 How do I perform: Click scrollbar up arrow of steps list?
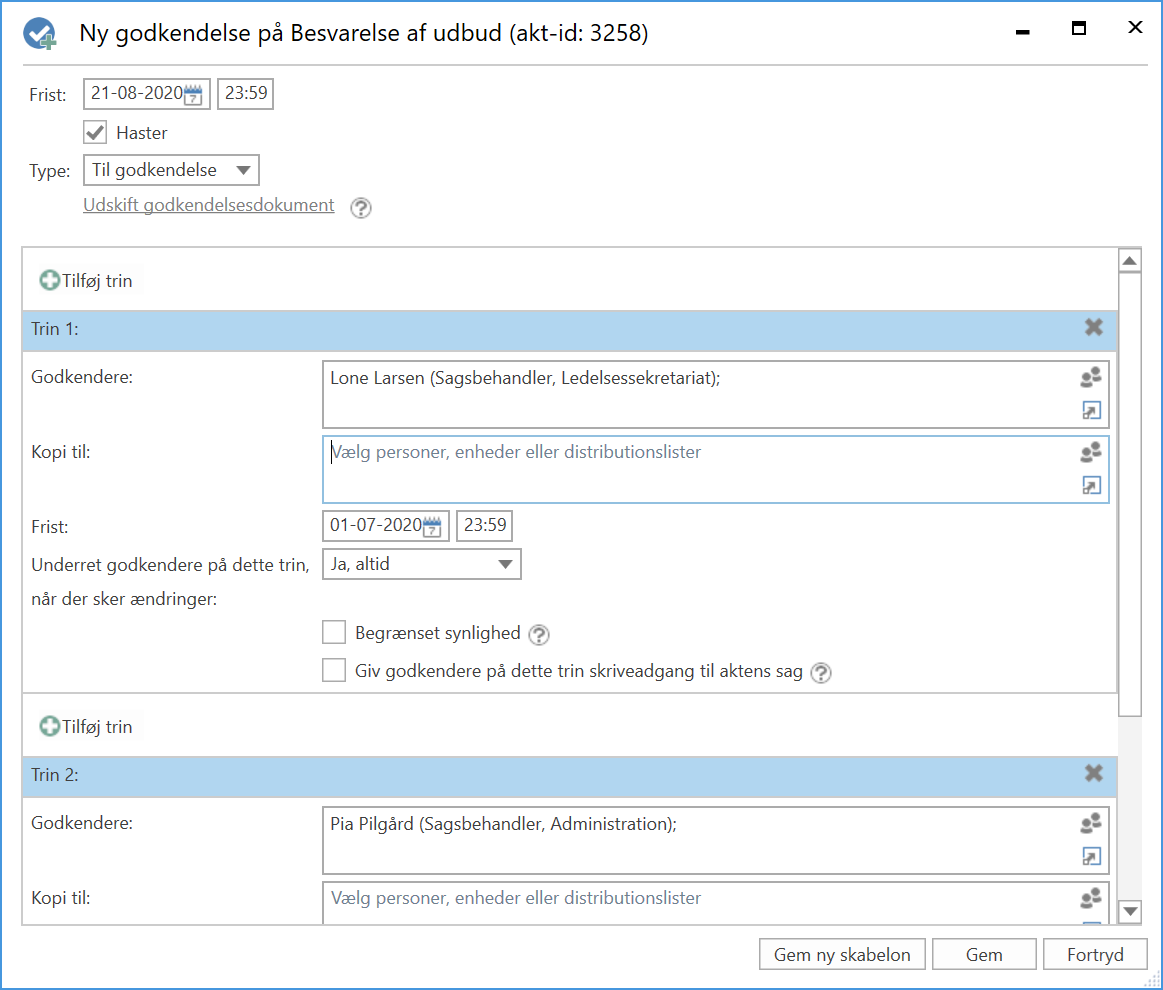pos(1130,261)
